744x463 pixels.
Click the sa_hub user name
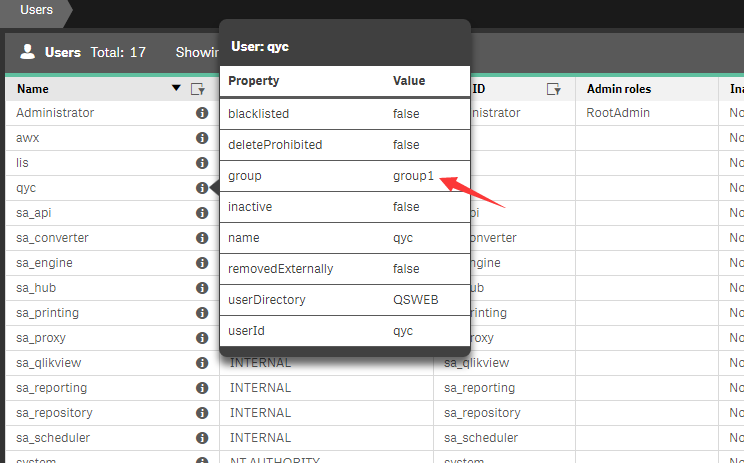(37, 288)
